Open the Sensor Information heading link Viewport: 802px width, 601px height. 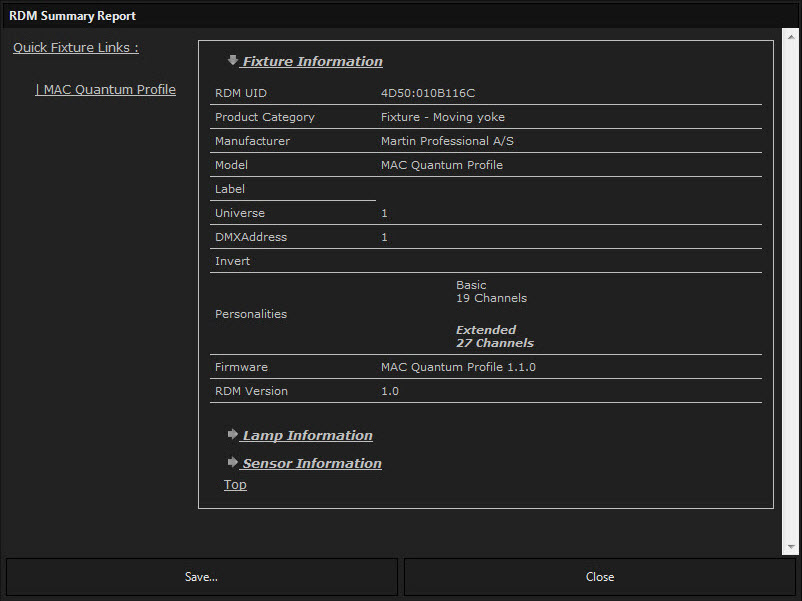click(312, 463)
